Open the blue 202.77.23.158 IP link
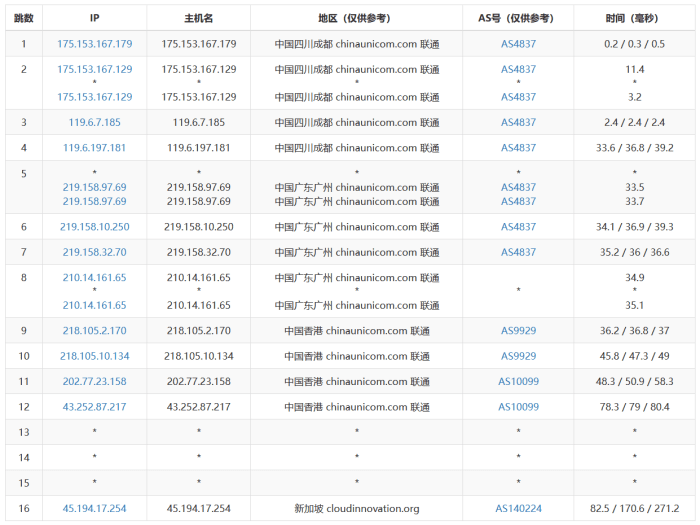The width and height of the screenshot is (700, 525). [95, 381]
